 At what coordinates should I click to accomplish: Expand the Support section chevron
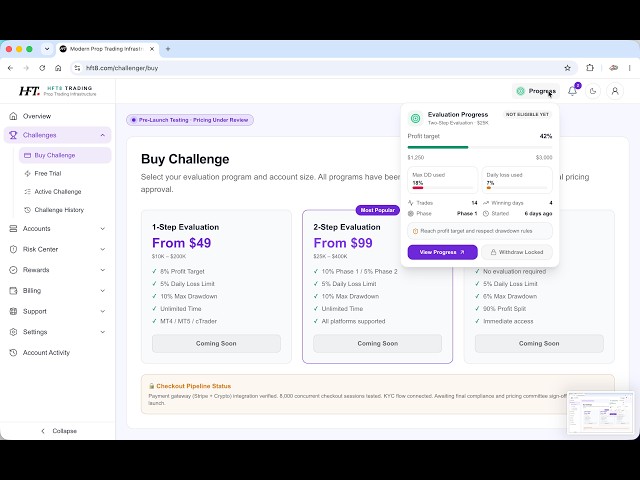102,311
